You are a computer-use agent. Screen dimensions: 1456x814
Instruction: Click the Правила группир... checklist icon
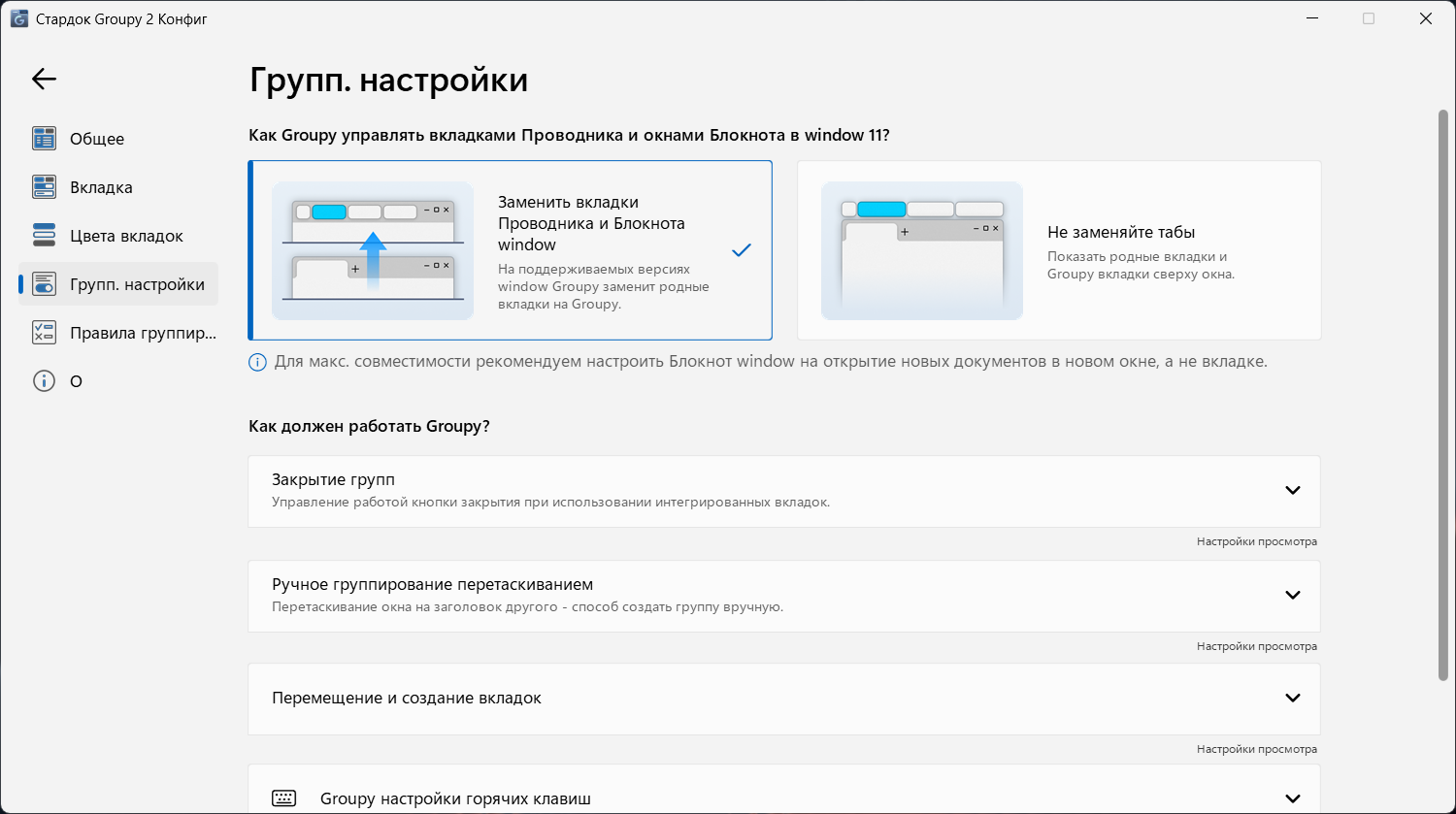44,333
